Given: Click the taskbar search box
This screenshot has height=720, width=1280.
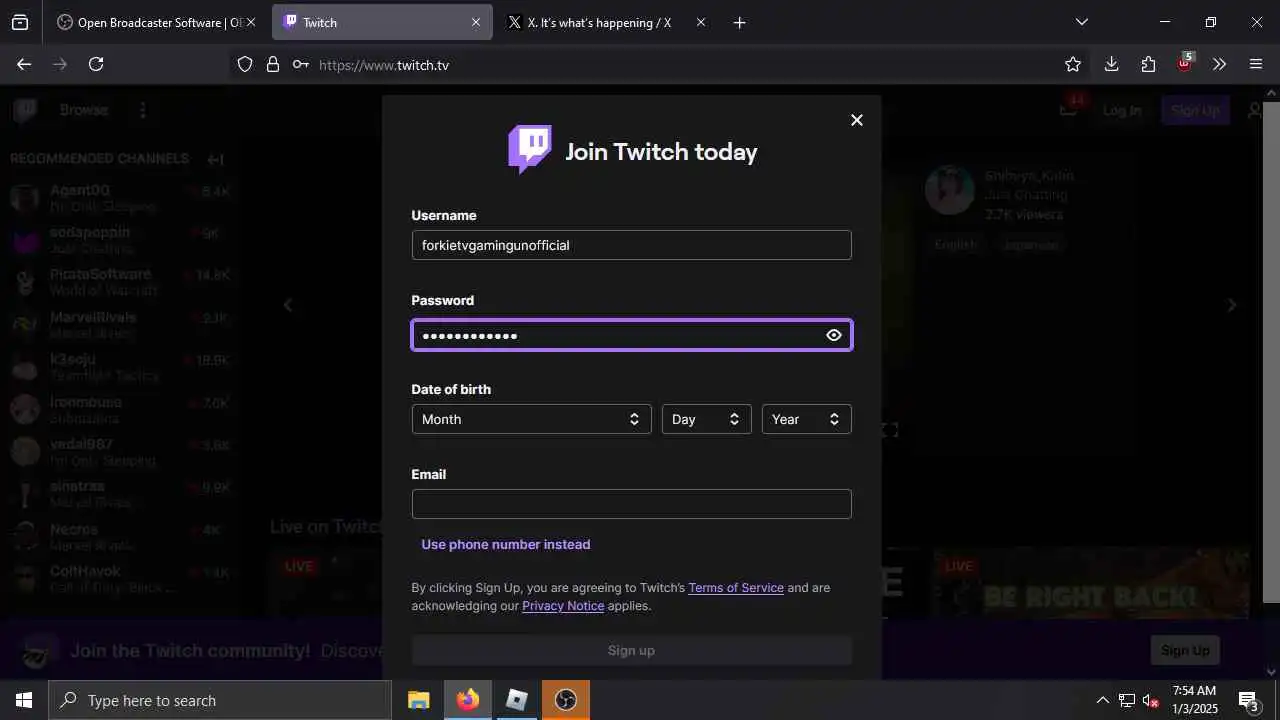Looking at the screenshot, I should [220, 700].
